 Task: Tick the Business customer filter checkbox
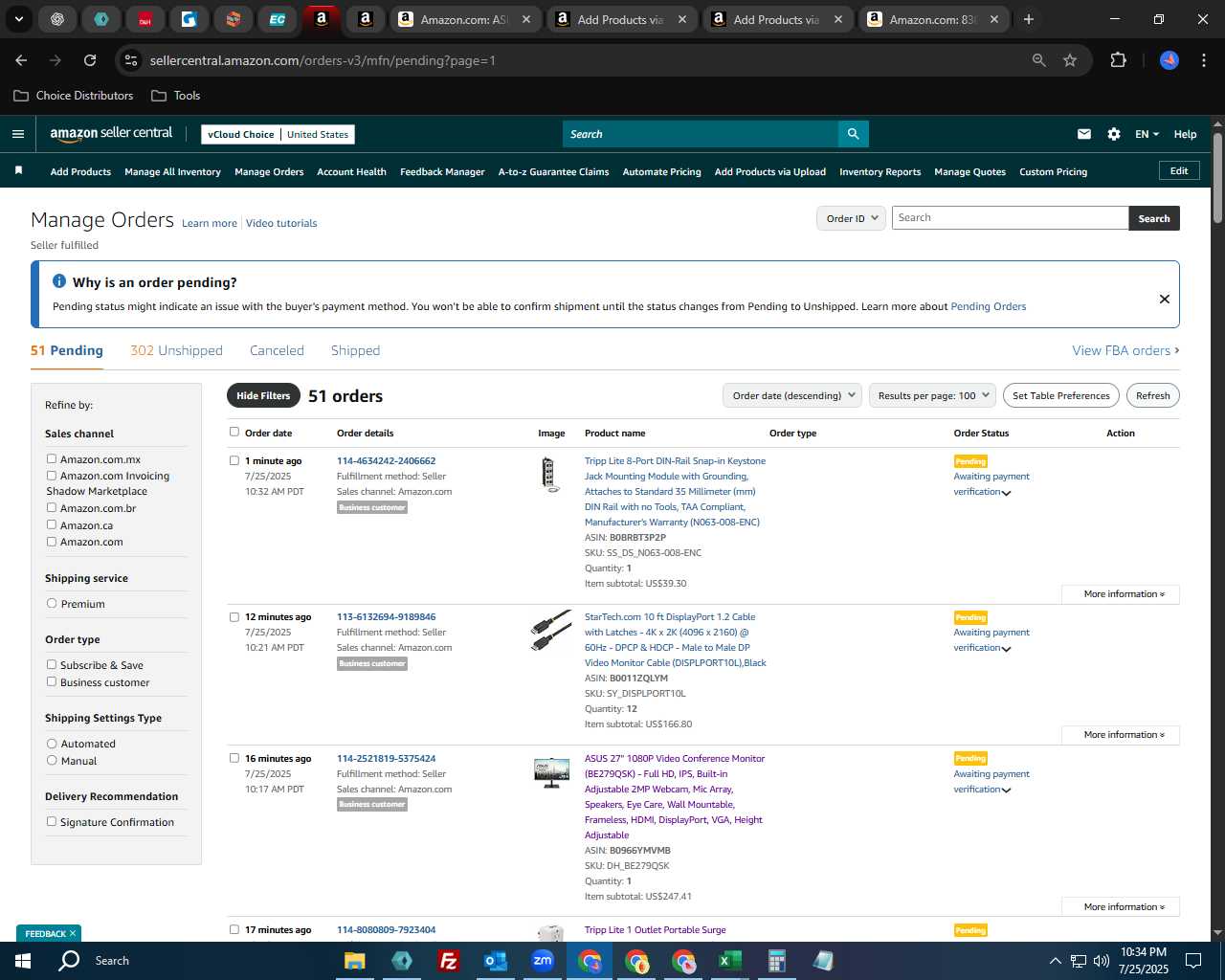52,681
